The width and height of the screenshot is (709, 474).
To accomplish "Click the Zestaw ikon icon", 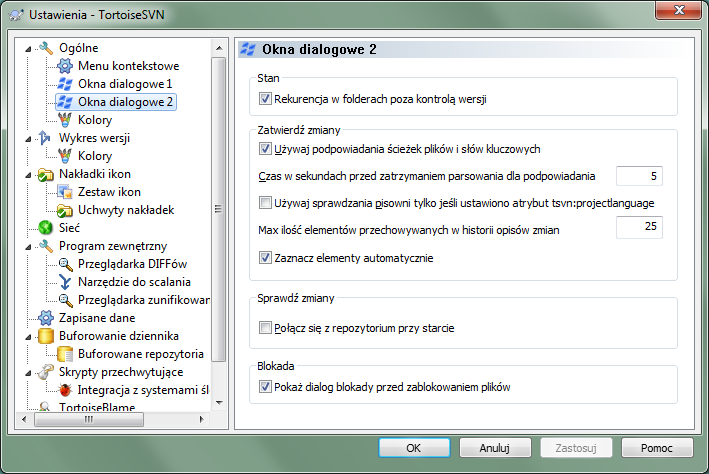I will click(x=65, y=192).
